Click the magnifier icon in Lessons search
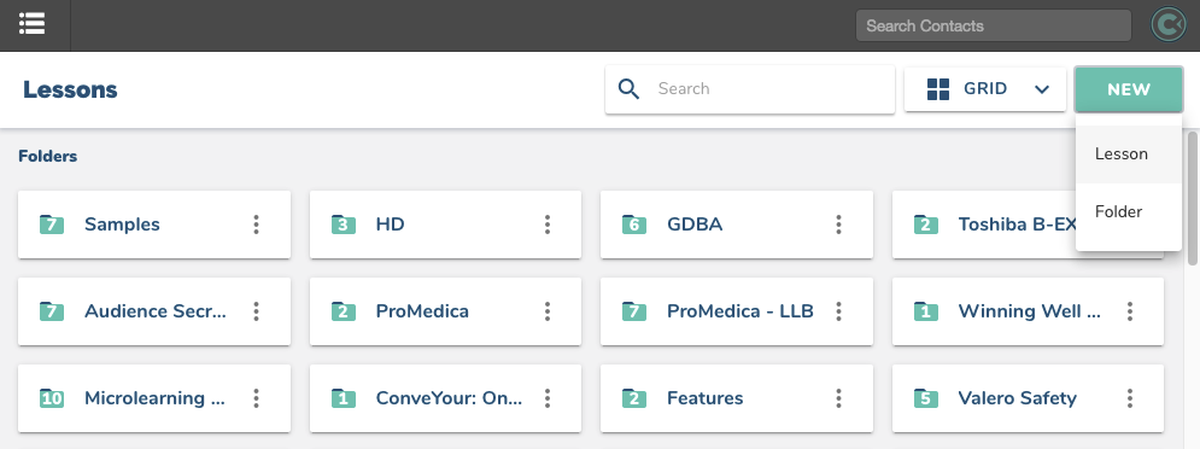Screen dimensions: 1200x449 629,89
